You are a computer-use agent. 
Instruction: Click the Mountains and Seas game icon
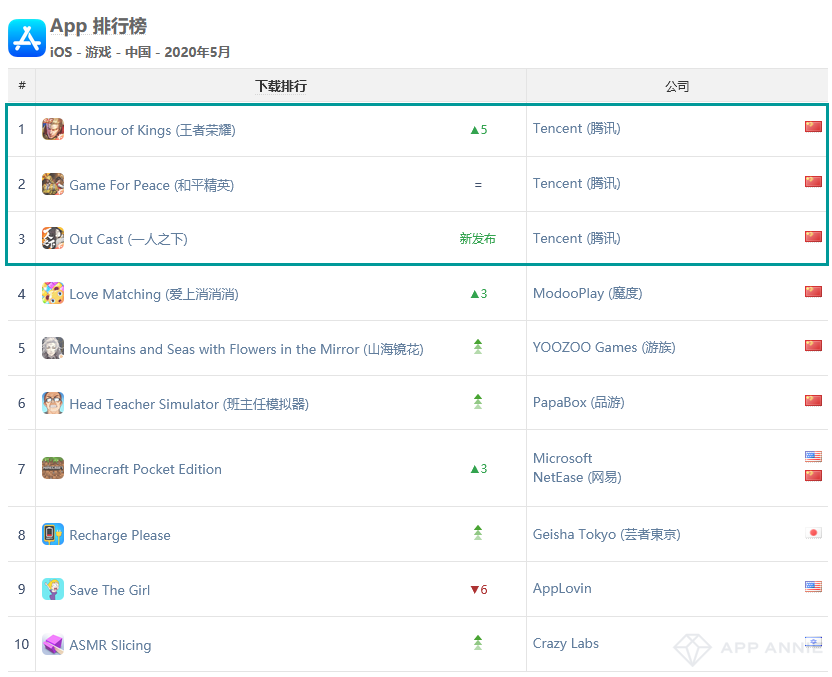(x=53, y=348)
